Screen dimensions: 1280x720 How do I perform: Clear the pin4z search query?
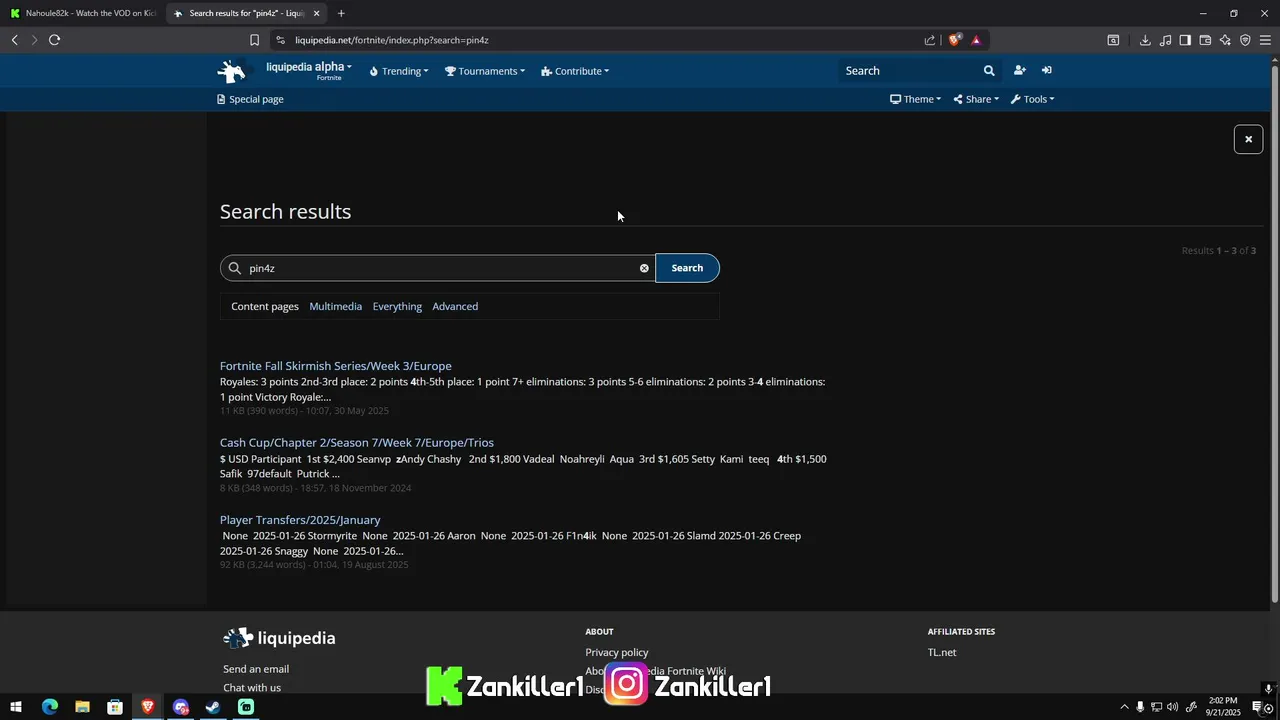coord(644,268)
